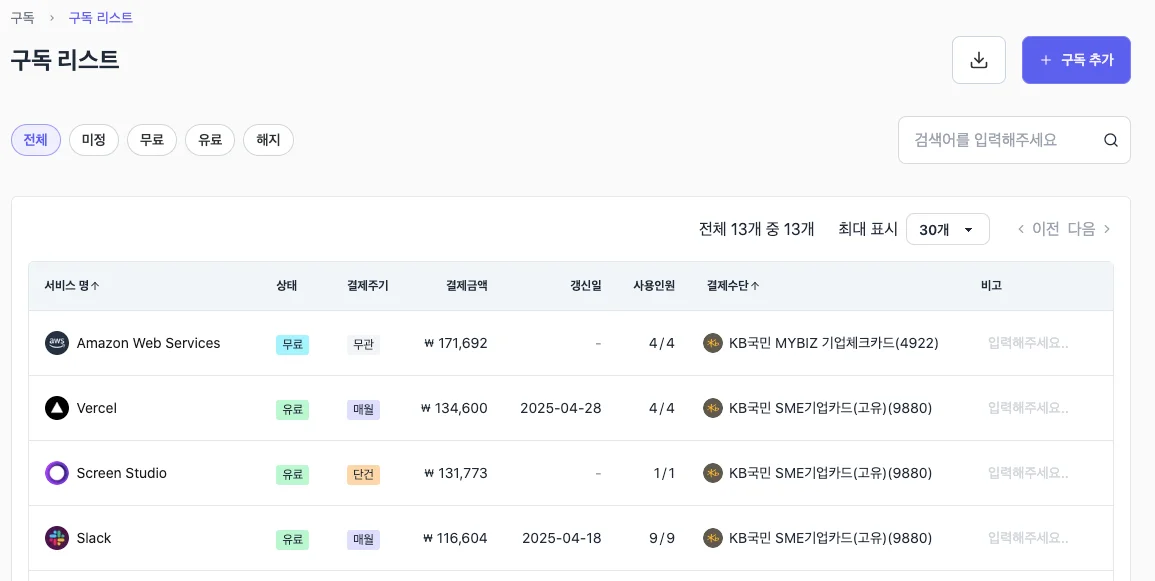Click the KB국민 card icon beside Vercel's payment method

click(x=712, y=408)
